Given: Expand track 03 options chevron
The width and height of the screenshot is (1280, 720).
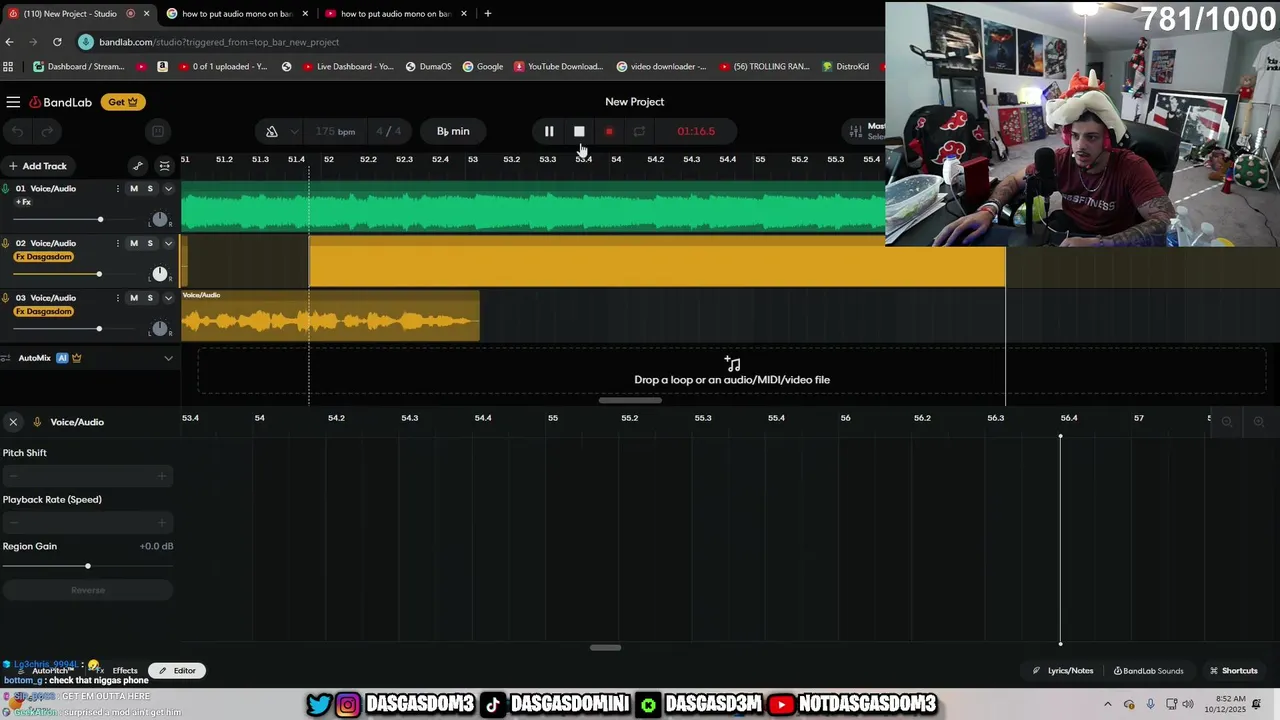Looking at the screenshot, I should coord(168,298).
